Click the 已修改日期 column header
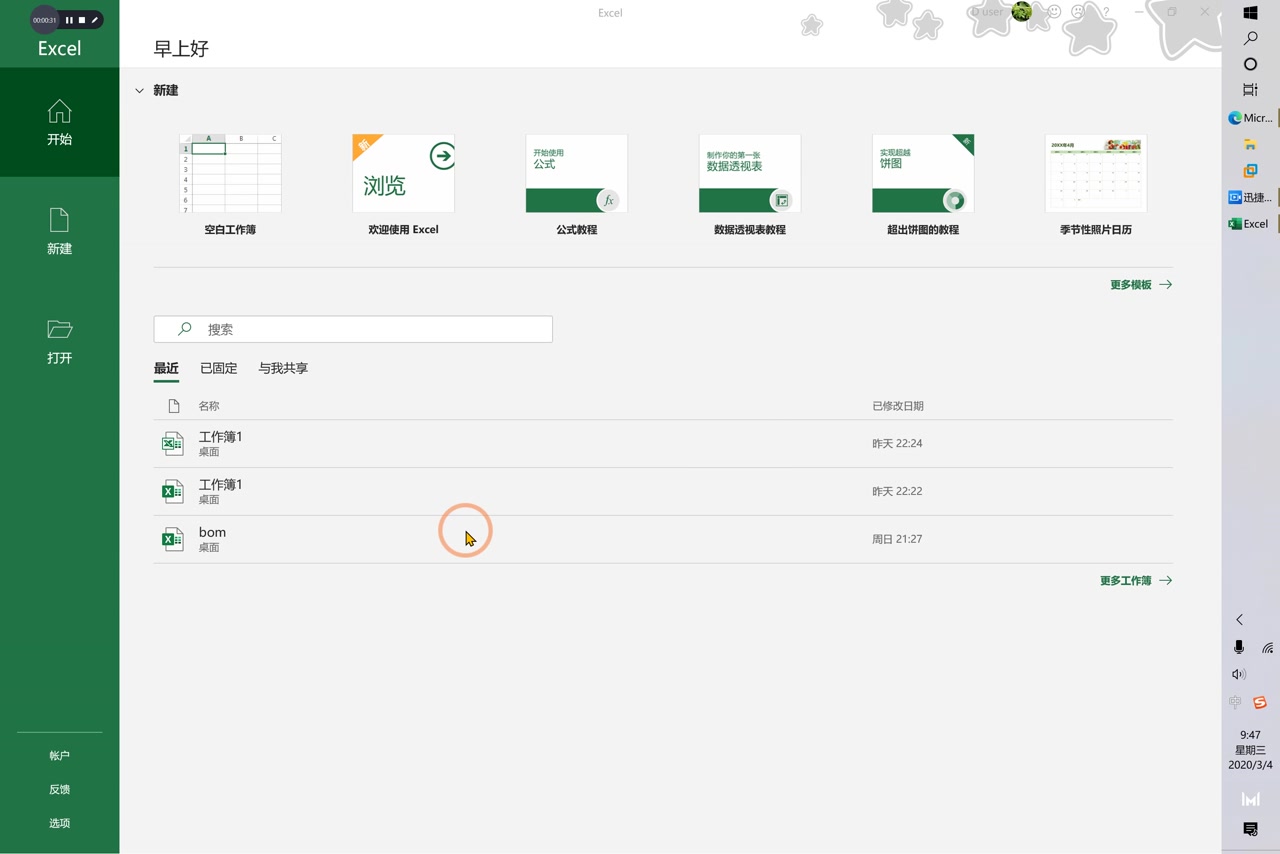This screenshot has width=1280, height=854. (x=897, y=406)
